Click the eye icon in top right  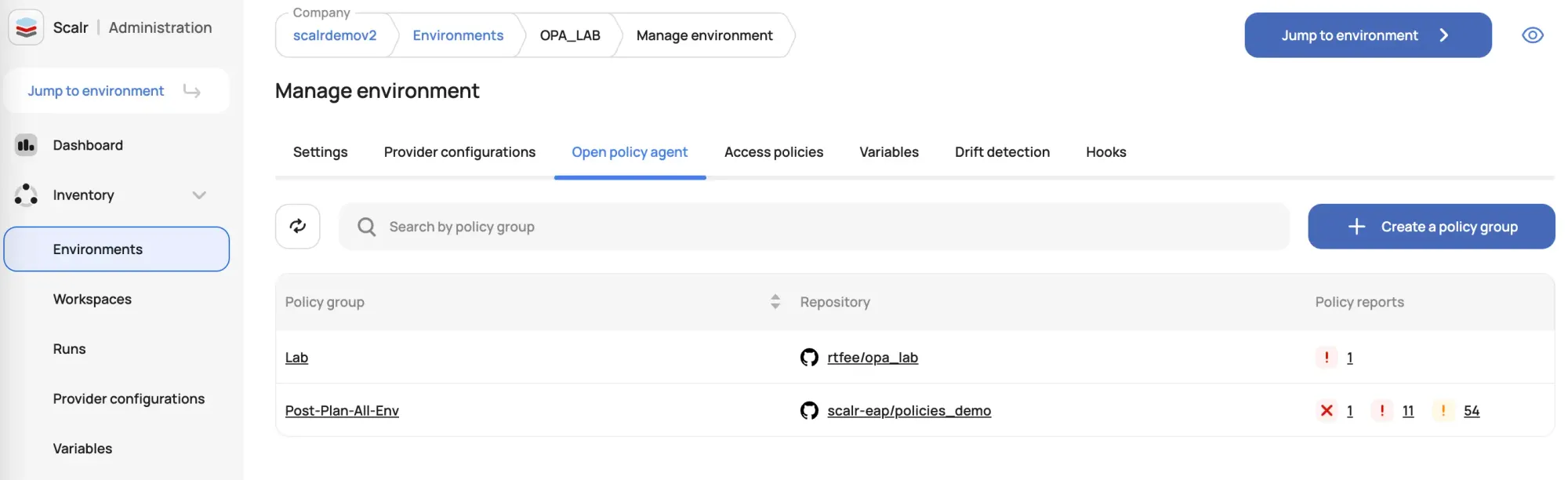point(1532,35)
